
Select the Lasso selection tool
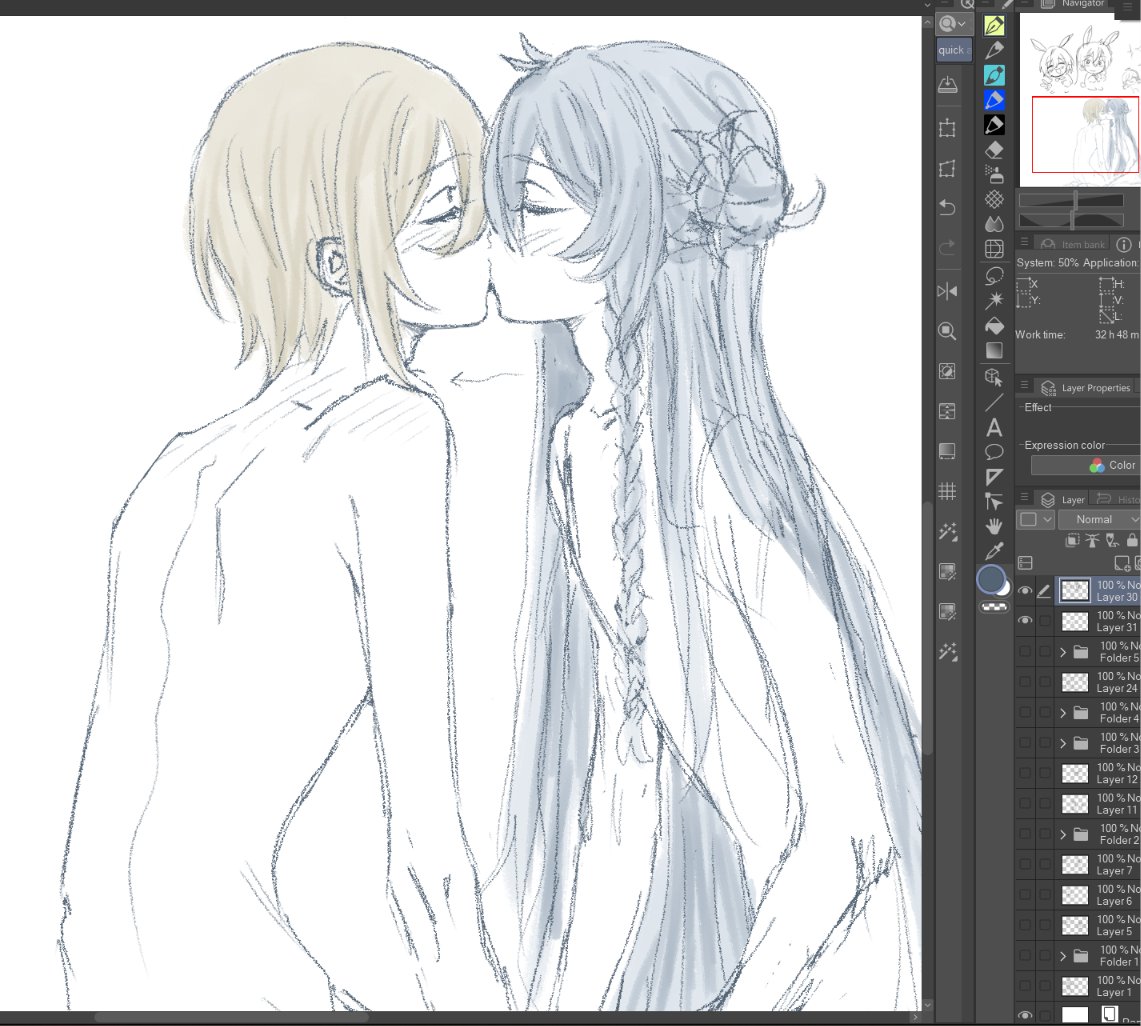994,276
